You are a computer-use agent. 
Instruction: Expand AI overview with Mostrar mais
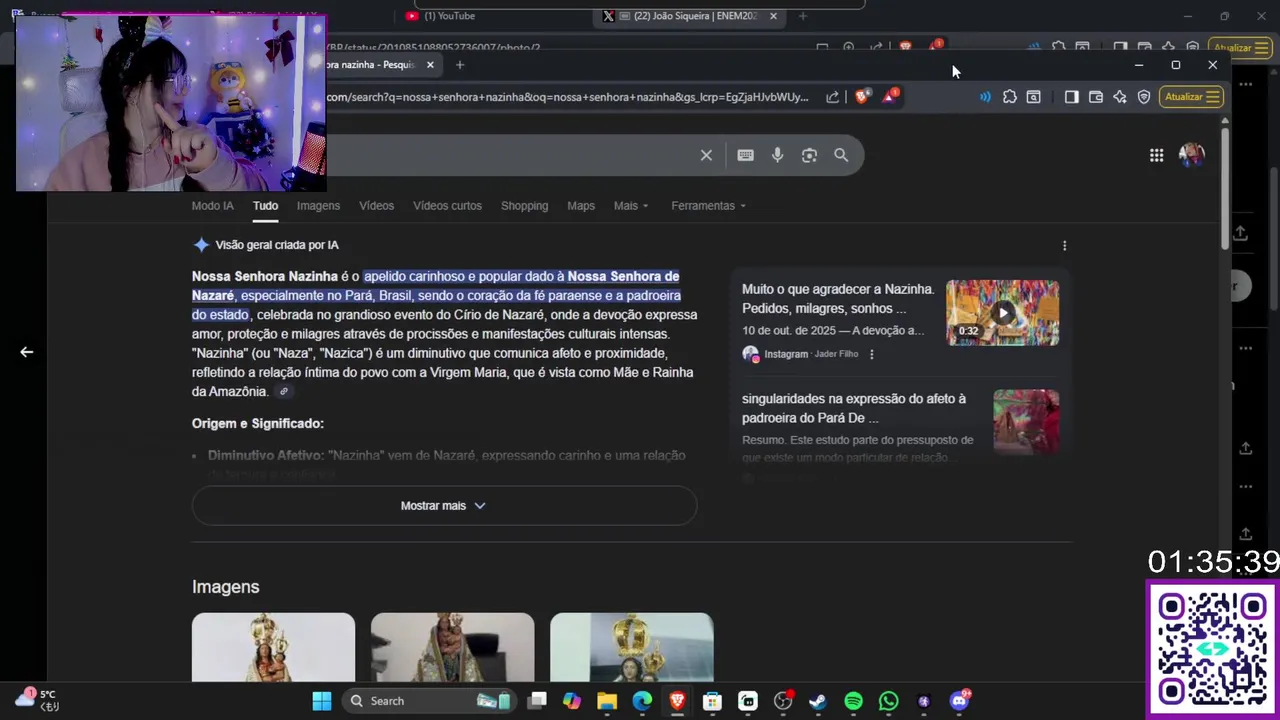pos(444,506)
